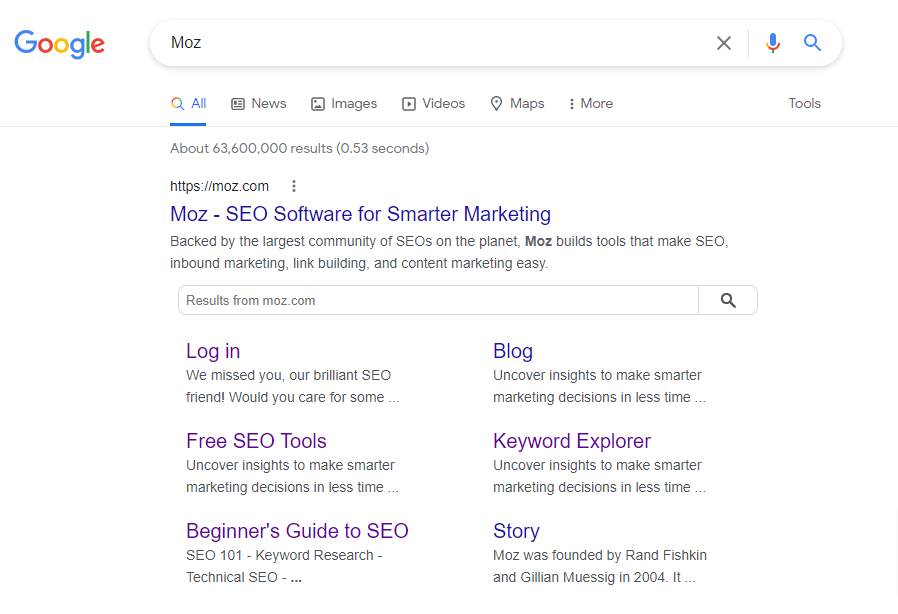Start voice search with the microphone icon
898x614 pixels.
[773, 43]
